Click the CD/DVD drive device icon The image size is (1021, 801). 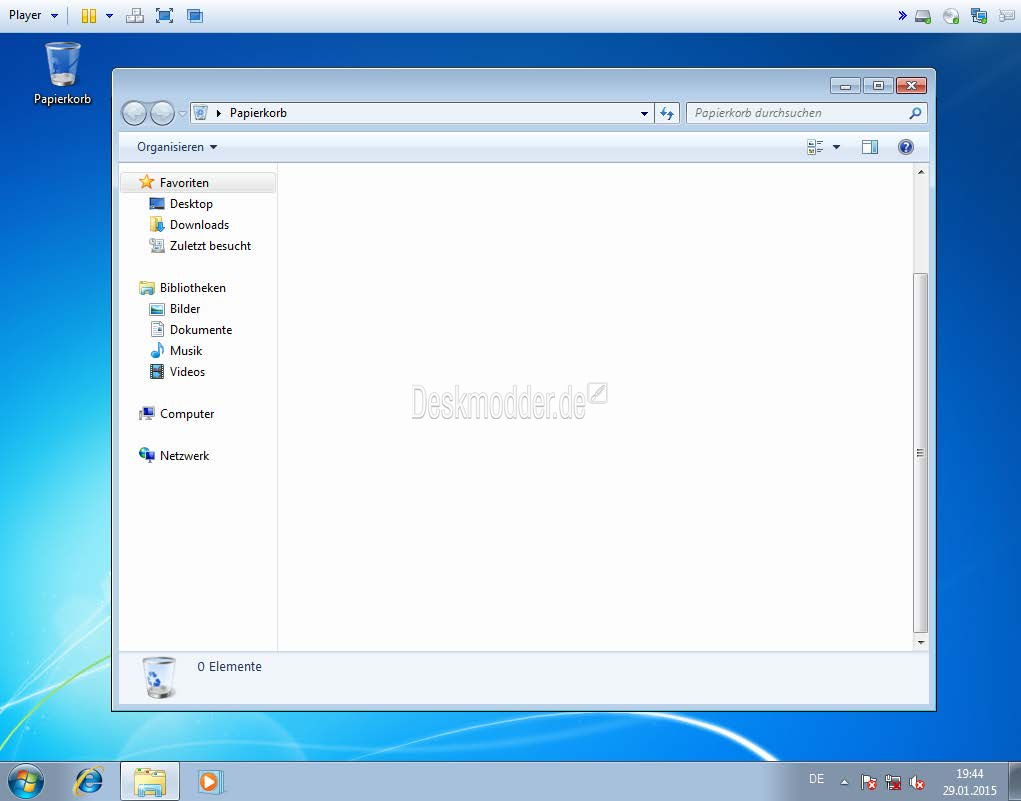(x=951, y=16)
